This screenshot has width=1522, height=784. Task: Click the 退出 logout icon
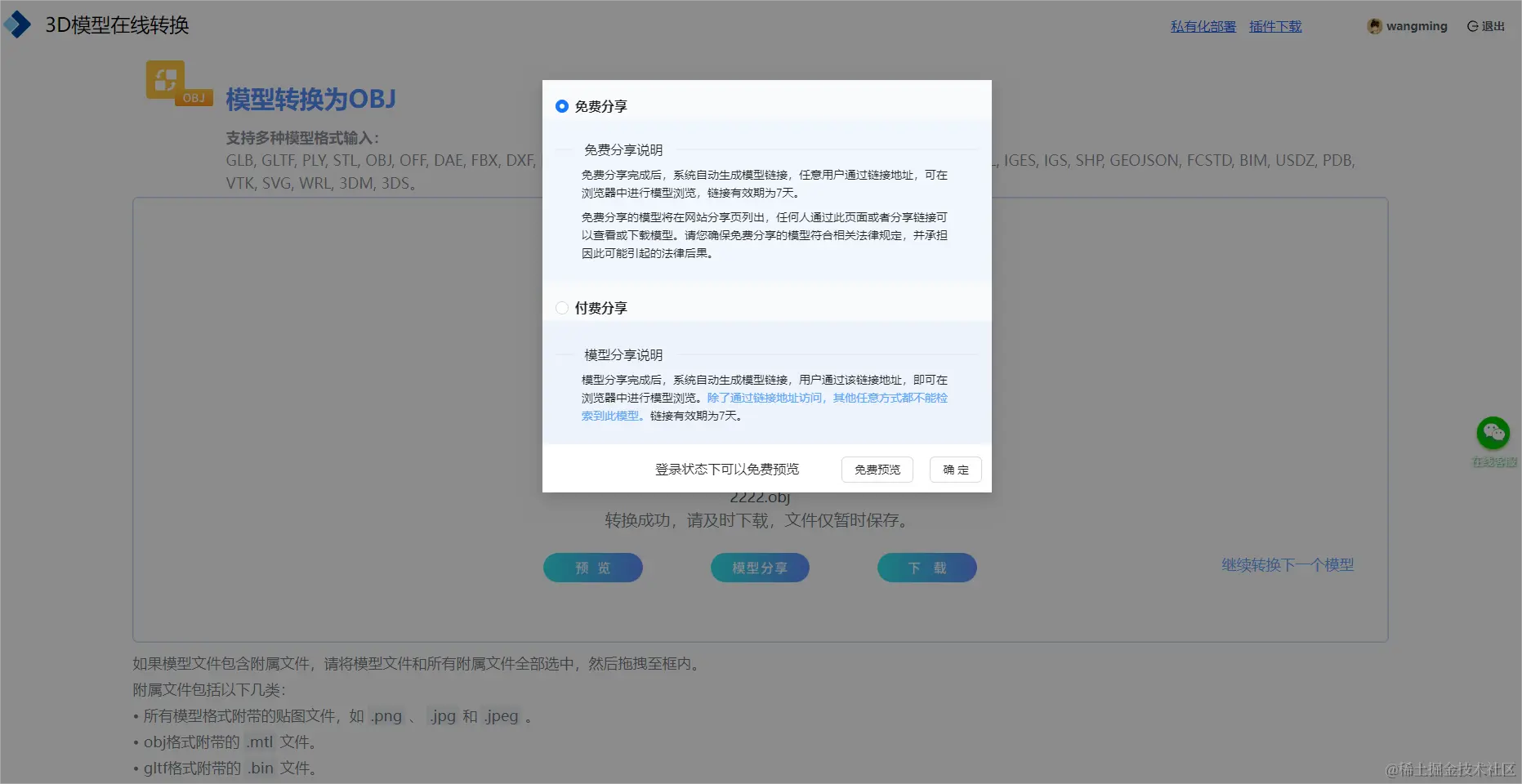1471,25
